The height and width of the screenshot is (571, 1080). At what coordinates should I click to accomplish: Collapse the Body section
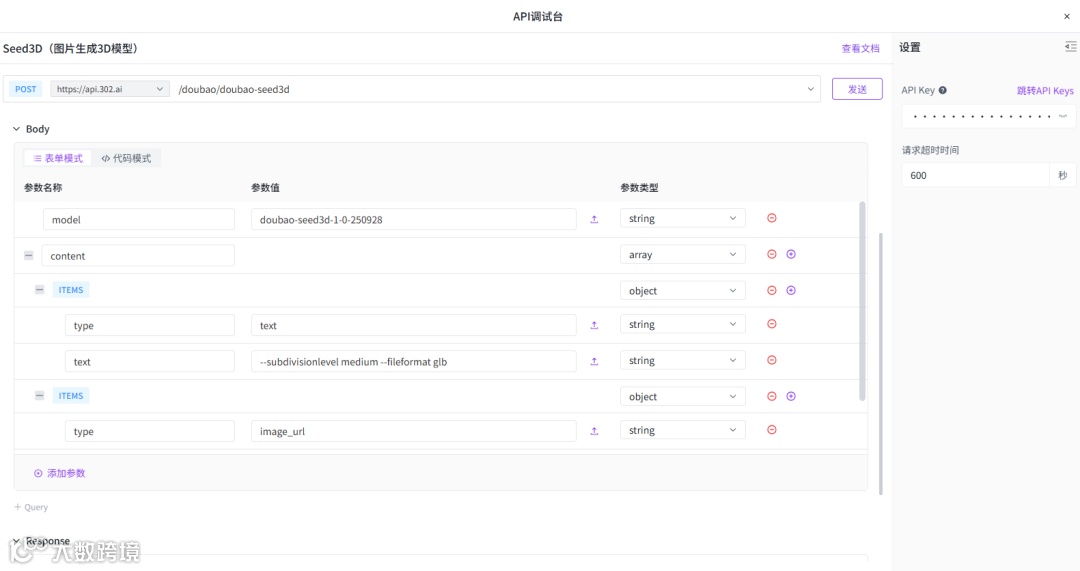pyautogui.click(x=17, y=129)
